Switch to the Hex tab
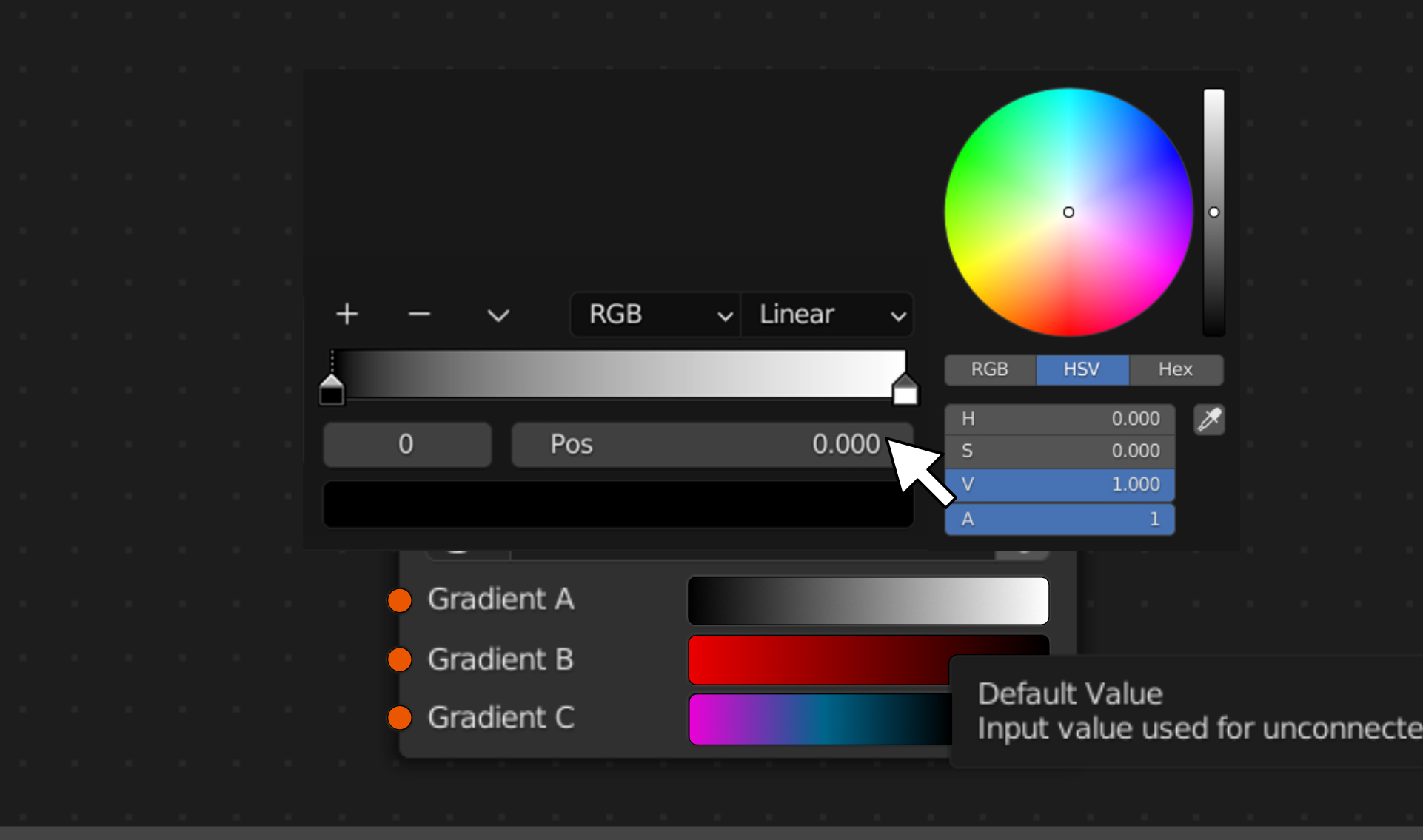The width and height of the screenshot is (1423, 840). [1176, 369]
